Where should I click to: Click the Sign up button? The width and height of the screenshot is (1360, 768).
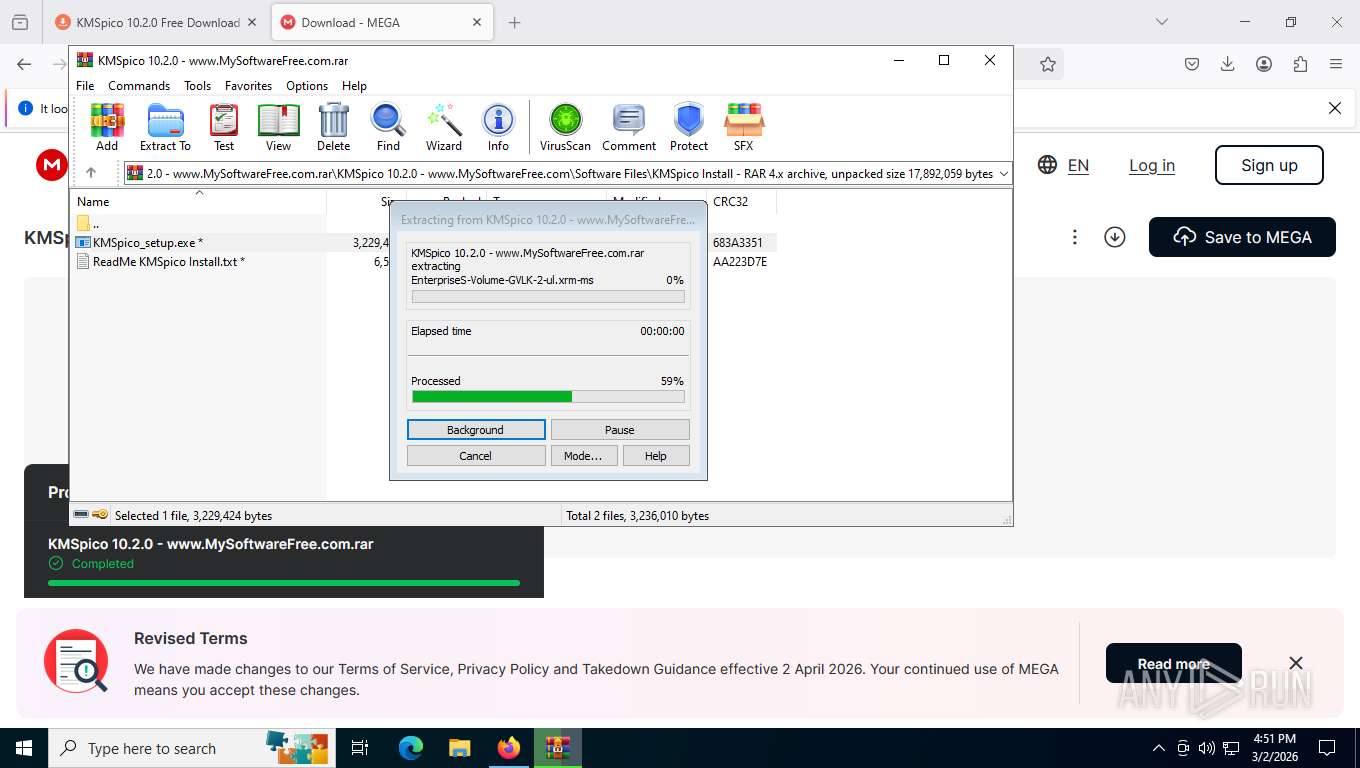tap(1269, 165)
